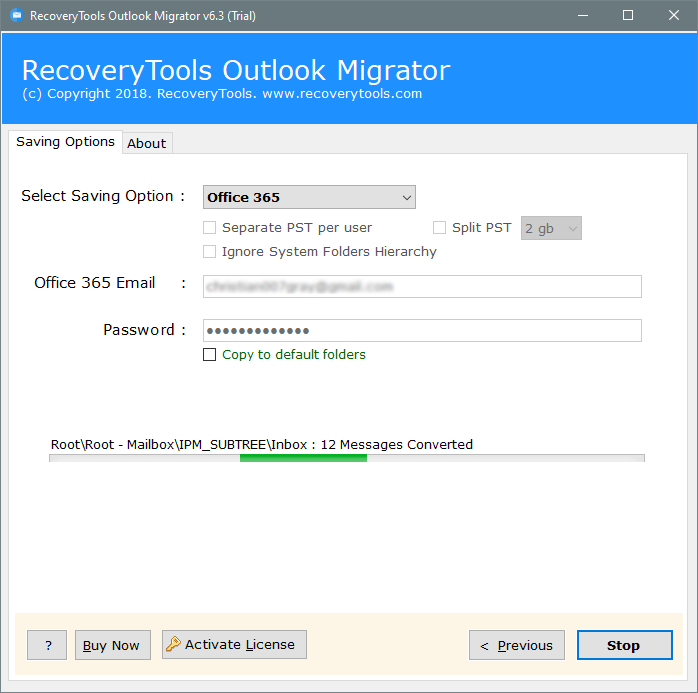Image resolution: width=698 pixels, height=693 pixels.
Task: Open the 2 gb split size dropdown
Action: [551, 228]
